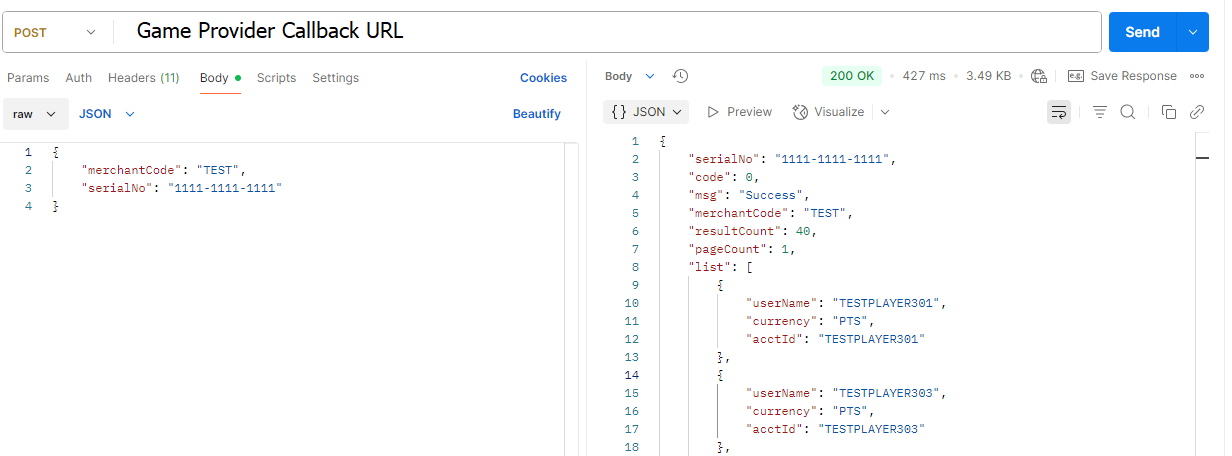Expand the Send button arrow options
Viewport: 1232px width, 456px height.
click(1191, 32)
